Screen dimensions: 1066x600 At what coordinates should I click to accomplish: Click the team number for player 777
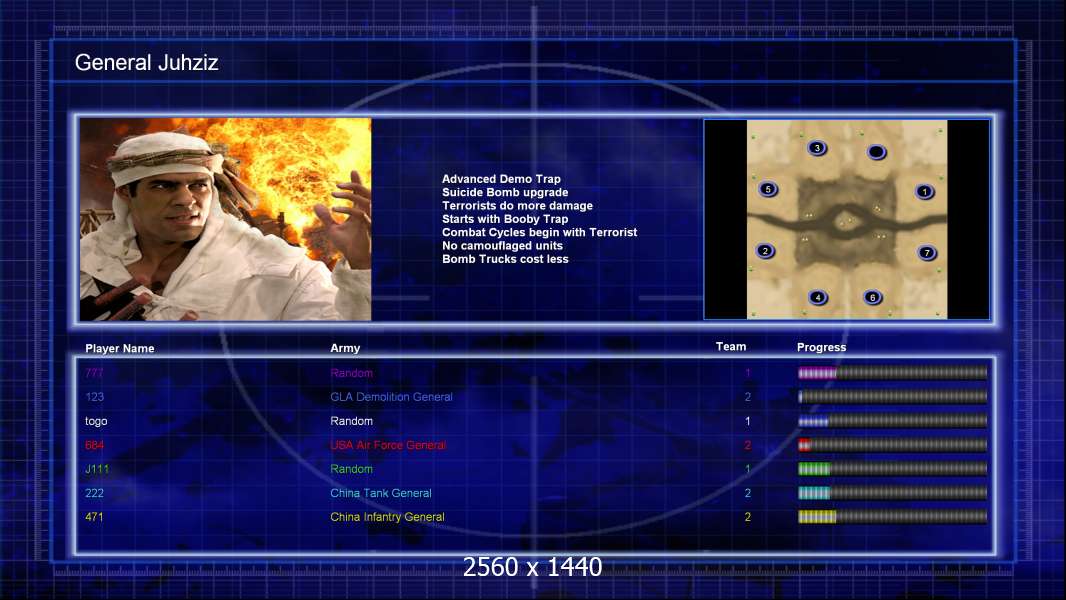tap(747, 373)
